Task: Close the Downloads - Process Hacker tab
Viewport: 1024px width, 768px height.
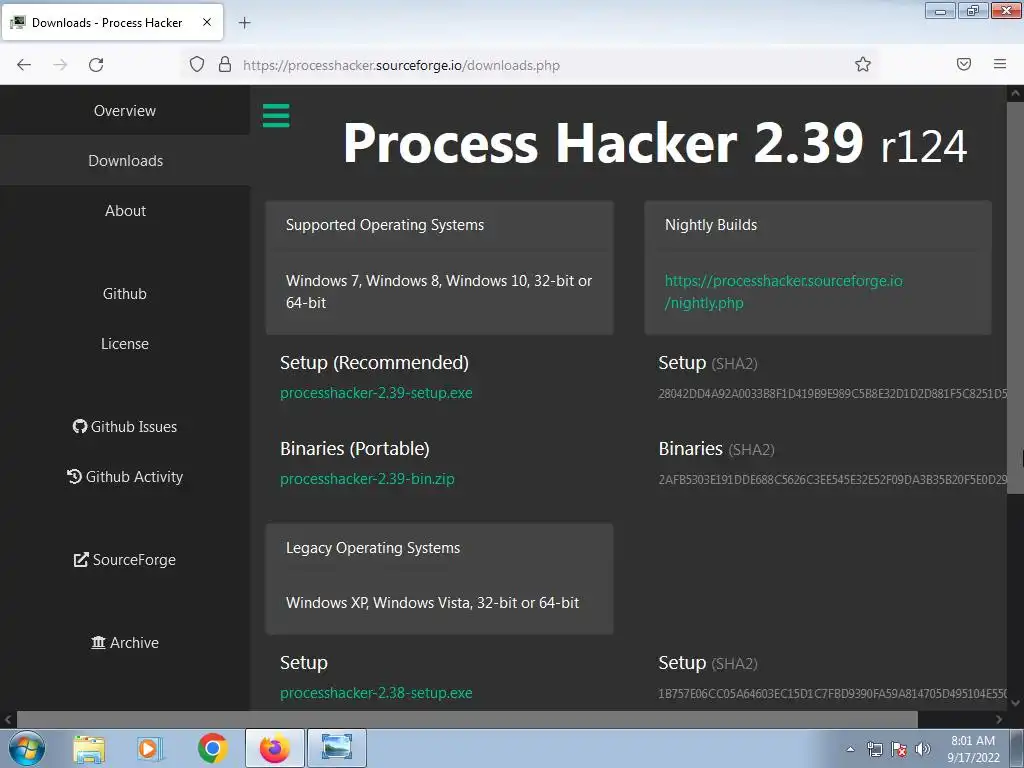Action: 206,22
